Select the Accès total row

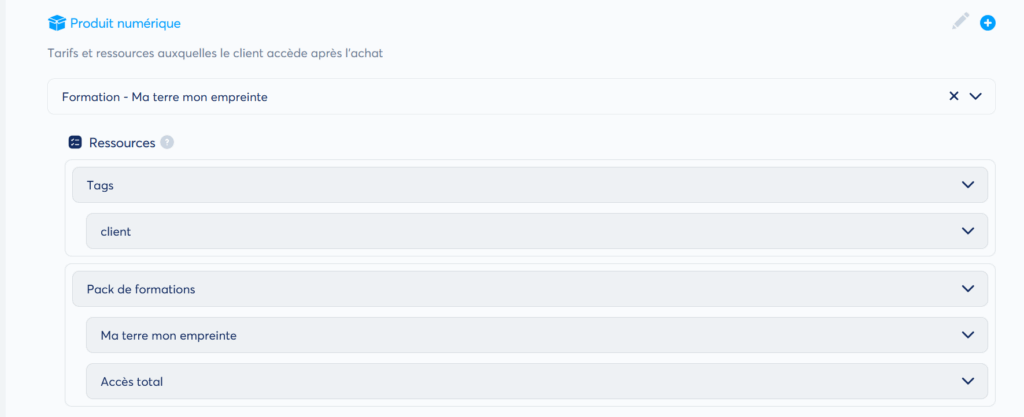pos(537,381)
